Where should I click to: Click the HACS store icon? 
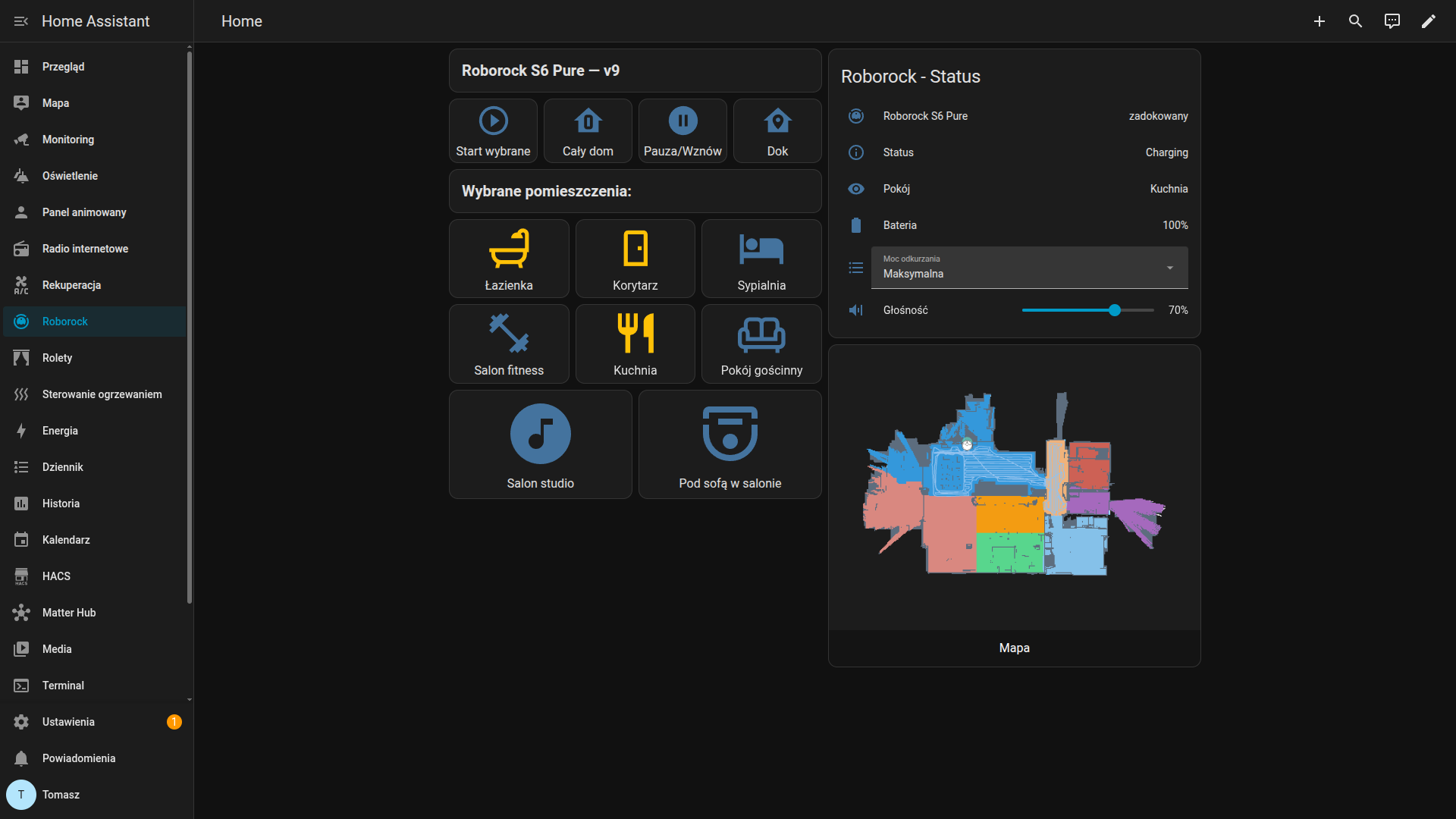[x=21, y=576]
